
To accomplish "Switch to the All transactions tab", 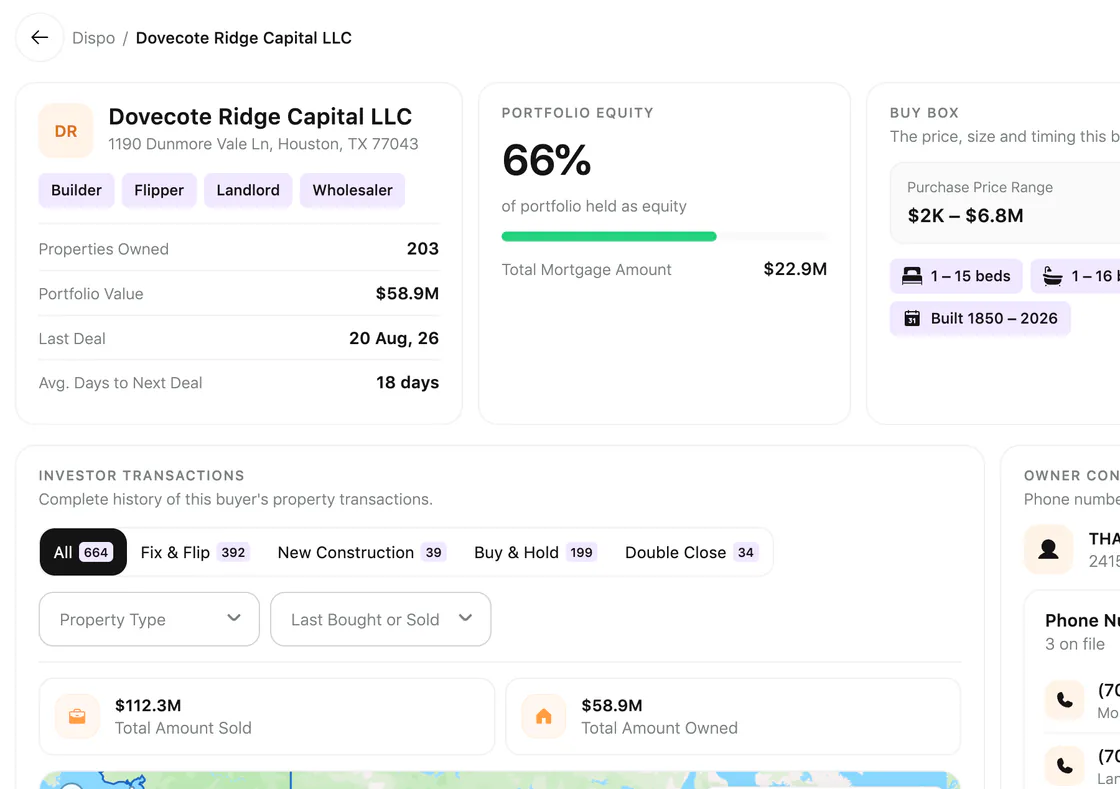I will click(83, 552).
